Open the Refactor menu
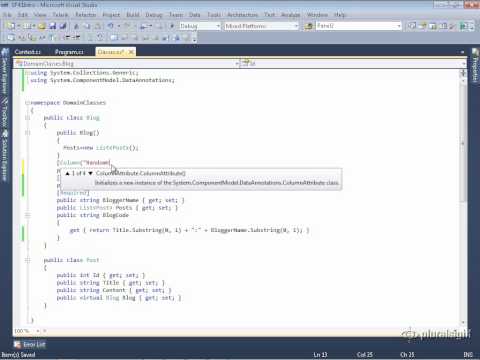The image size is (480, 360). [85, 15]
